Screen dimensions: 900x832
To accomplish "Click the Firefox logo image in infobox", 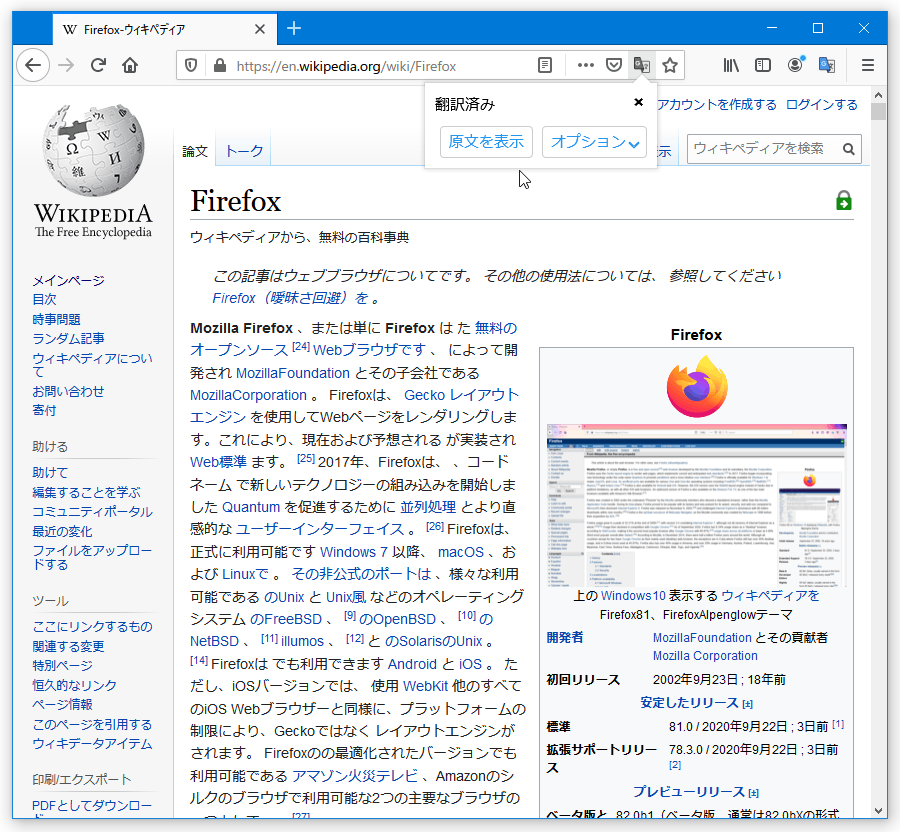I will coord(697,386).
